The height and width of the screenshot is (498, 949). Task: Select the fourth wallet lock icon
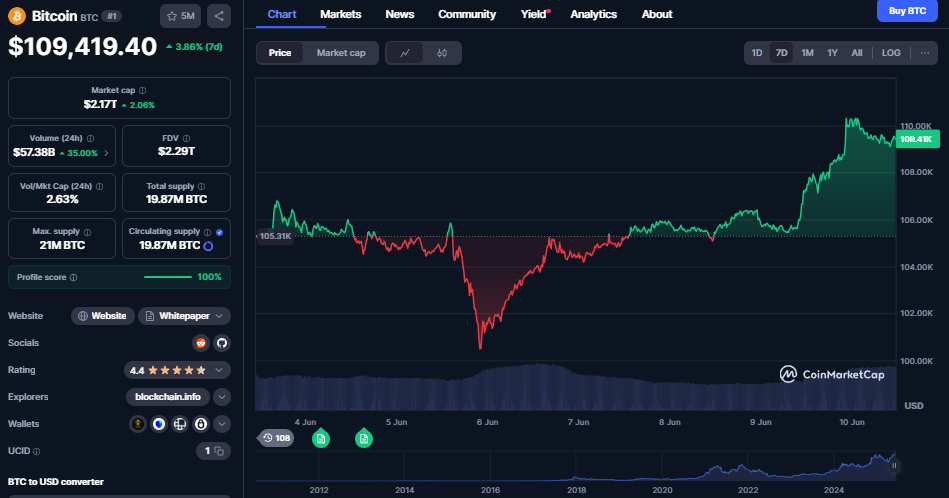pyautogui.click(x=201, y=424)
